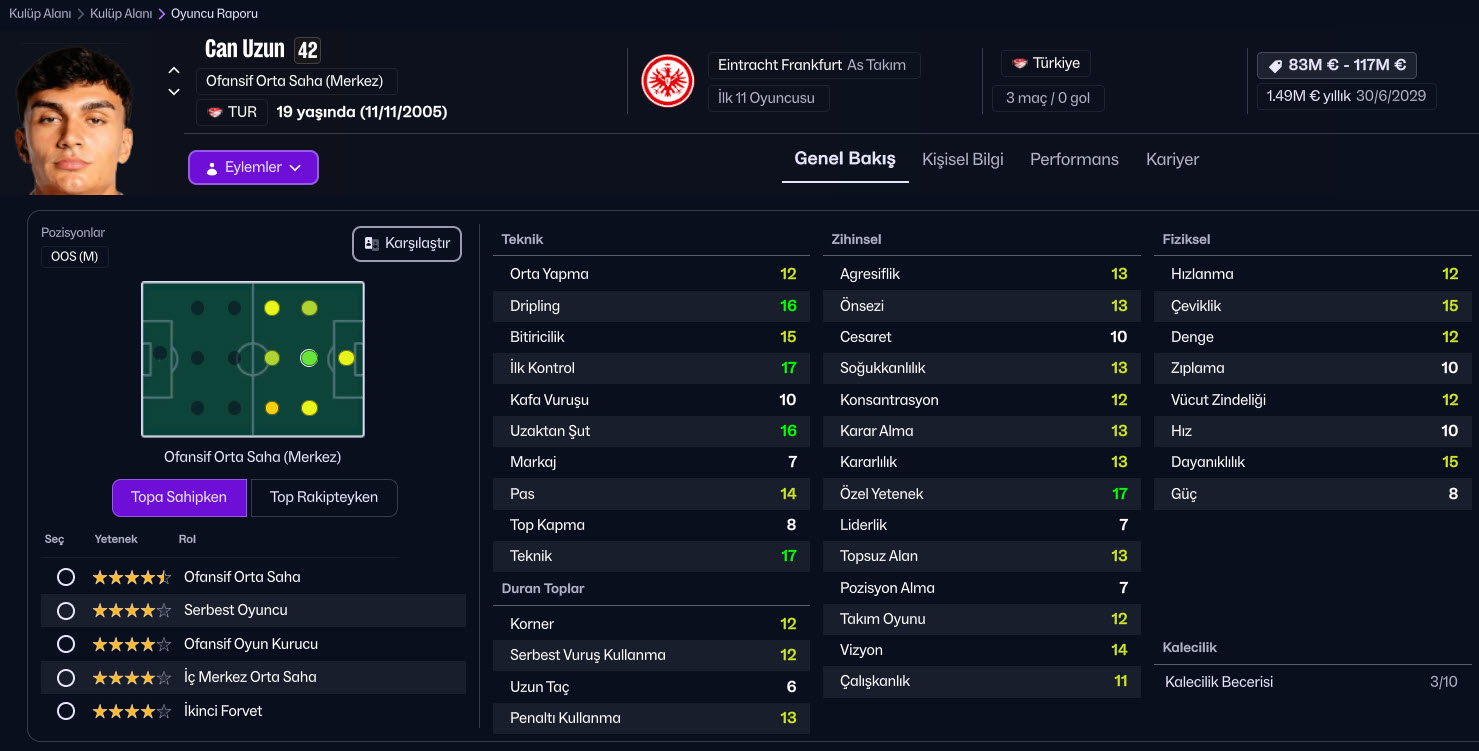Open the Kariyer tab
1479x751 pixels.
[1172, 159]
